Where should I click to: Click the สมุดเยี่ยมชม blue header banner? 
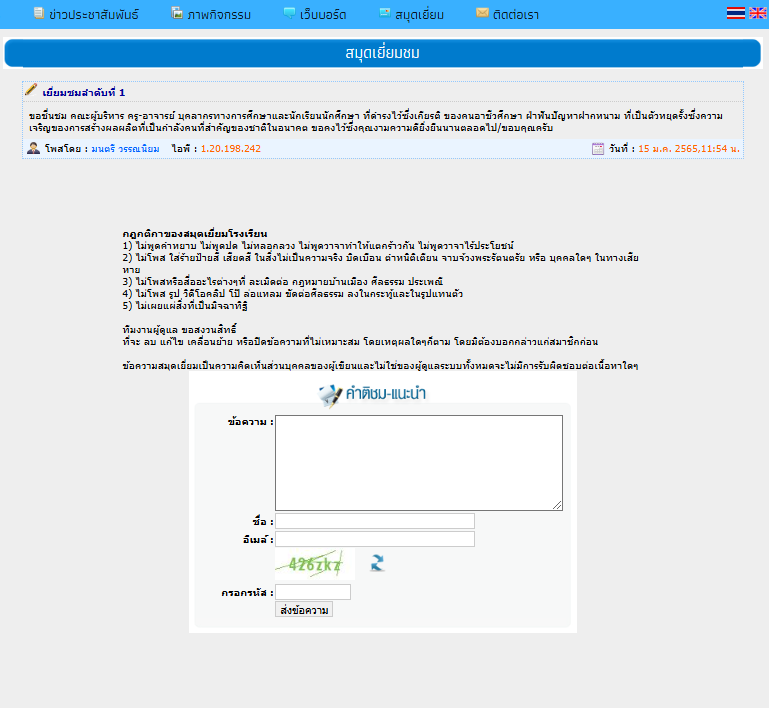(383, 53)
